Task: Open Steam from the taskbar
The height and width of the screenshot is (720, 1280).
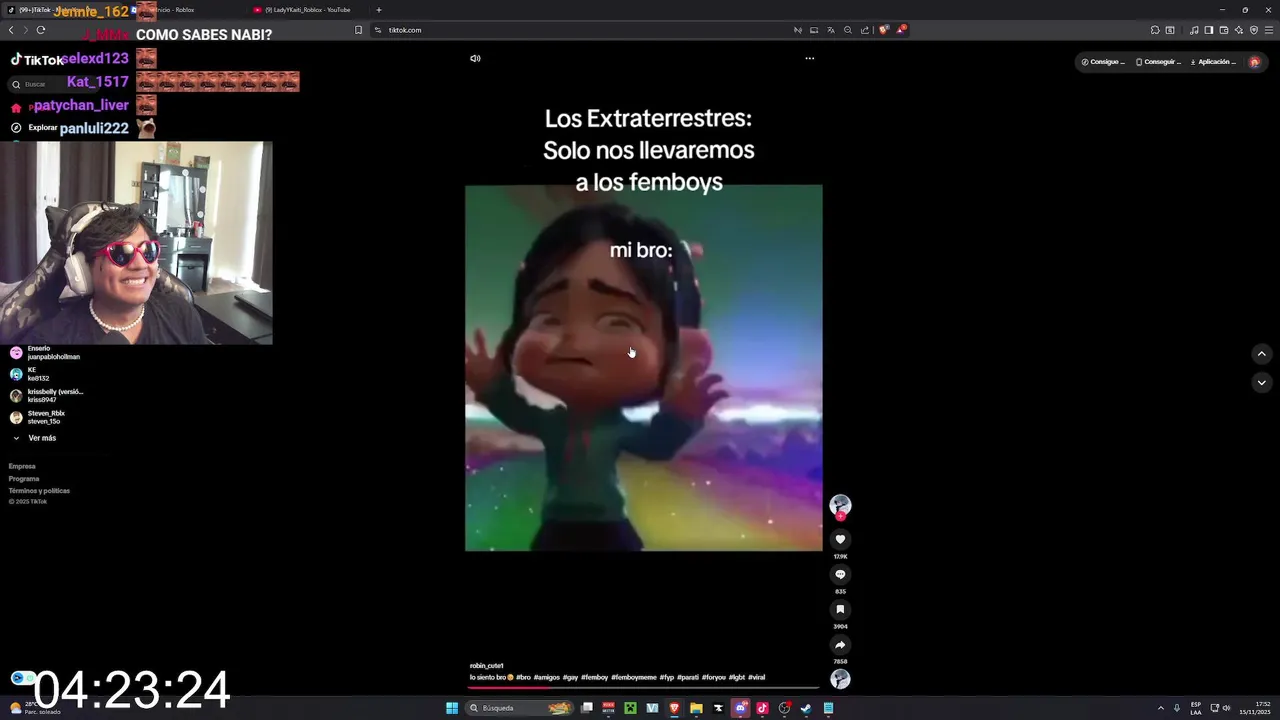Action: 806,708
